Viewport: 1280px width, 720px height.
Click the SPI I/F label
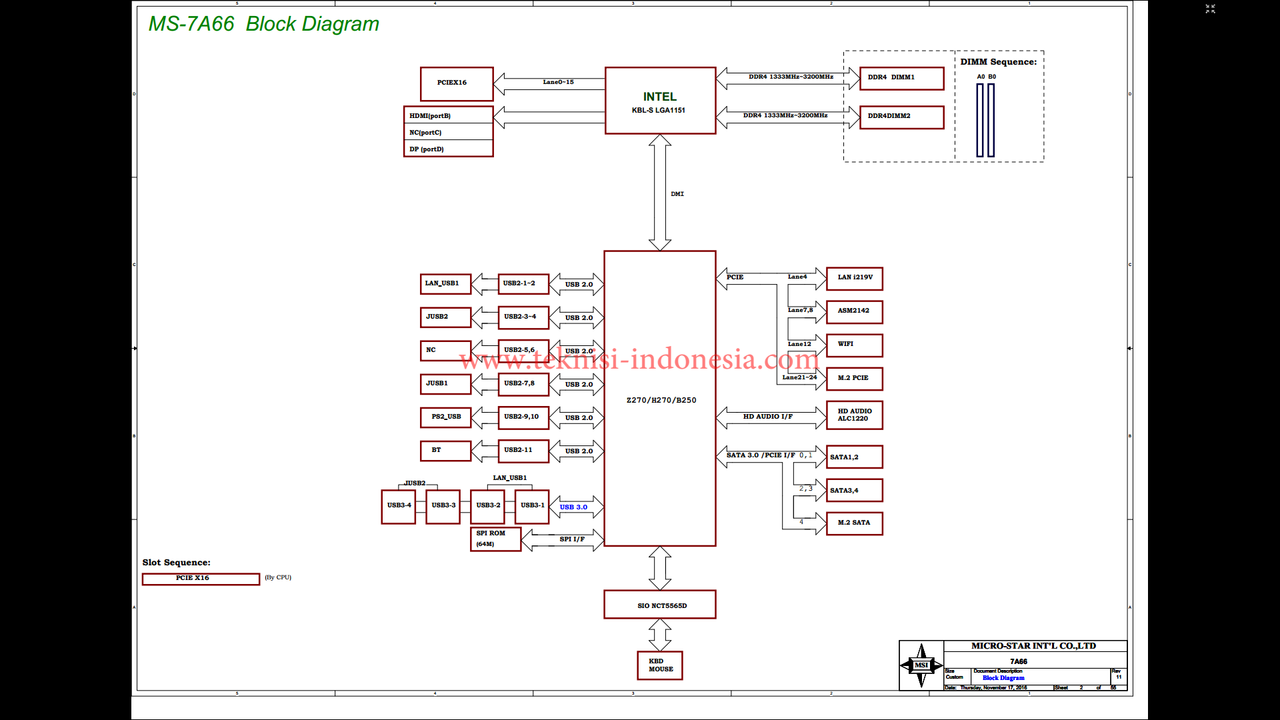click(573, 539)
